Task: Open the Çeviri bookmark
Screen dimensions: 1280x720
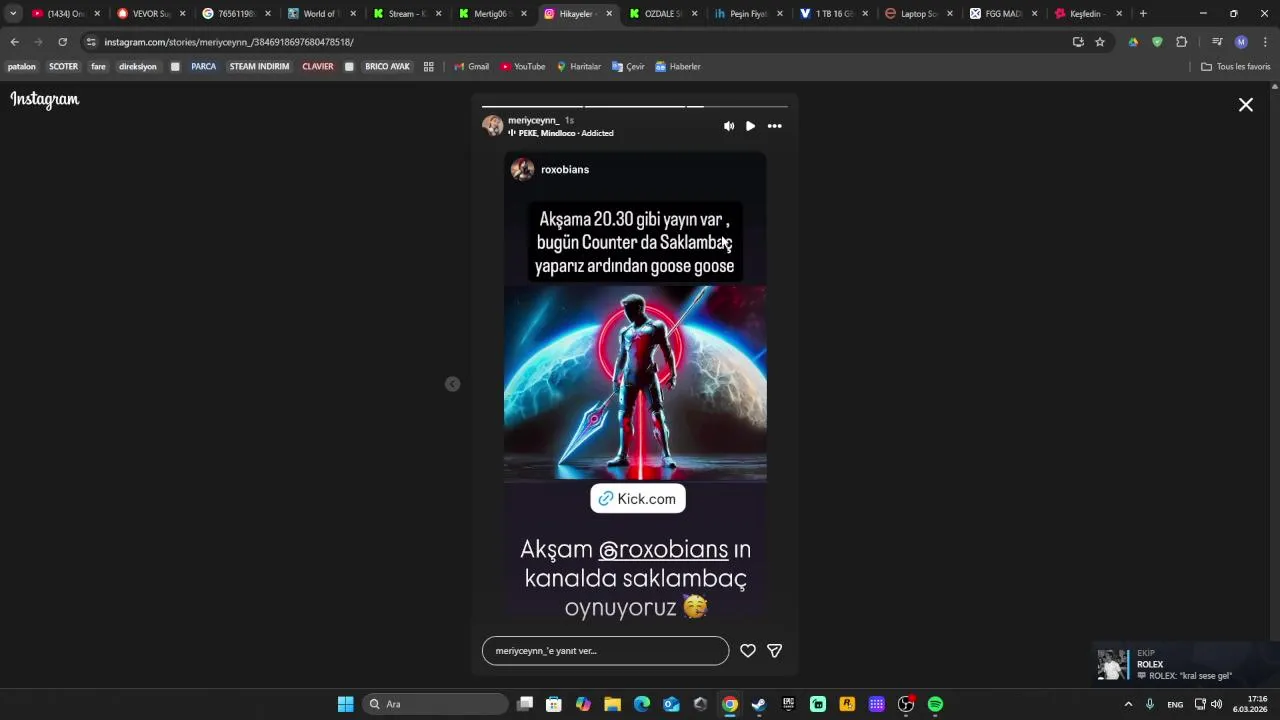Action: 628,67
